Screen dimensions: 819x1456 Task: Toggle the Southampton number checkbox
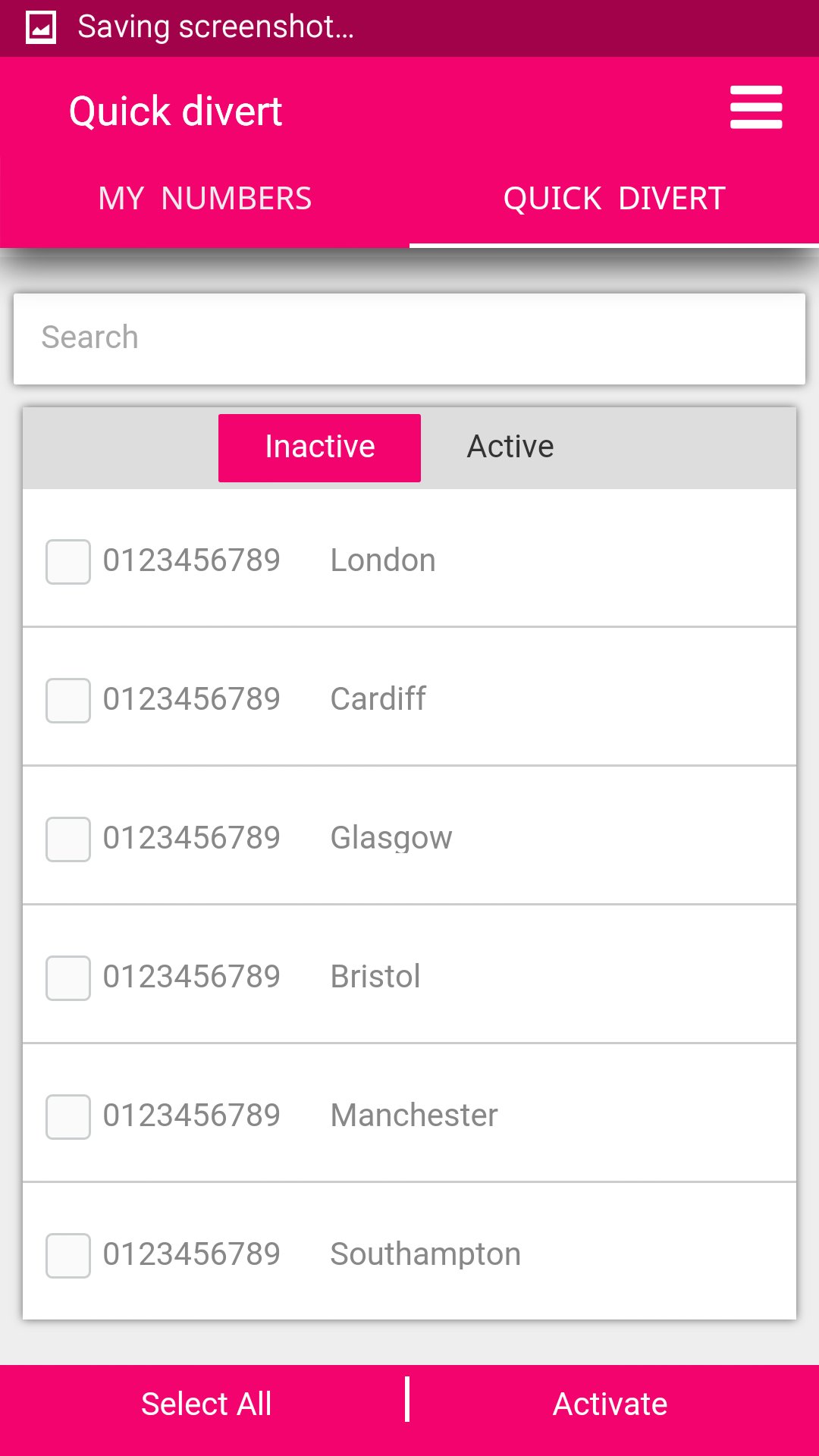pos(68,1256)
